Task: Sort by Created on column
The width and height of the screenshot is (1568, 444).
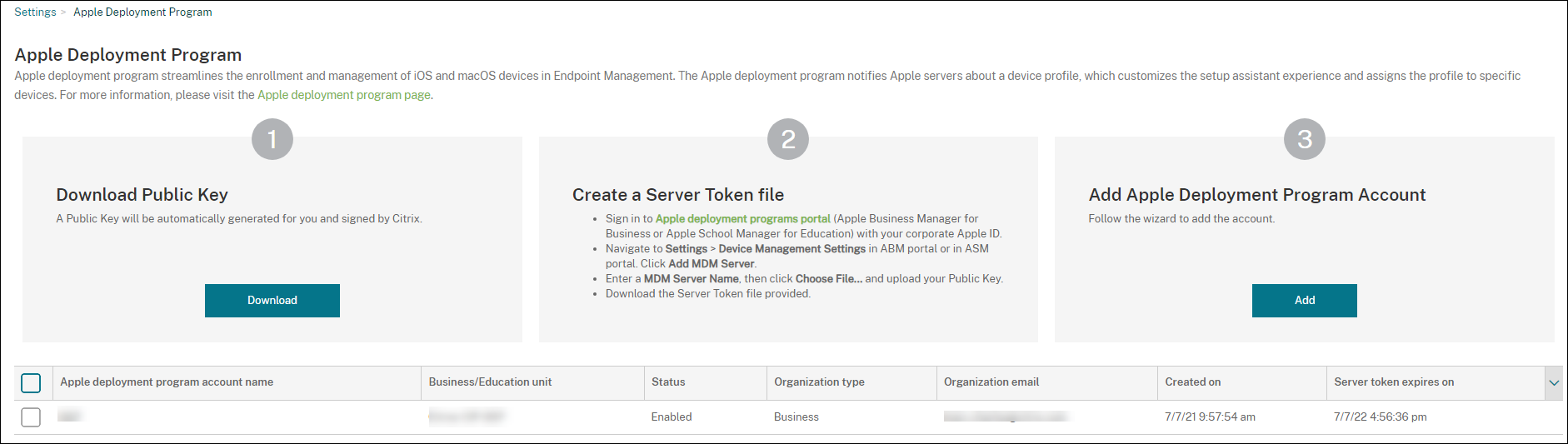Action: pos(1192,382)
